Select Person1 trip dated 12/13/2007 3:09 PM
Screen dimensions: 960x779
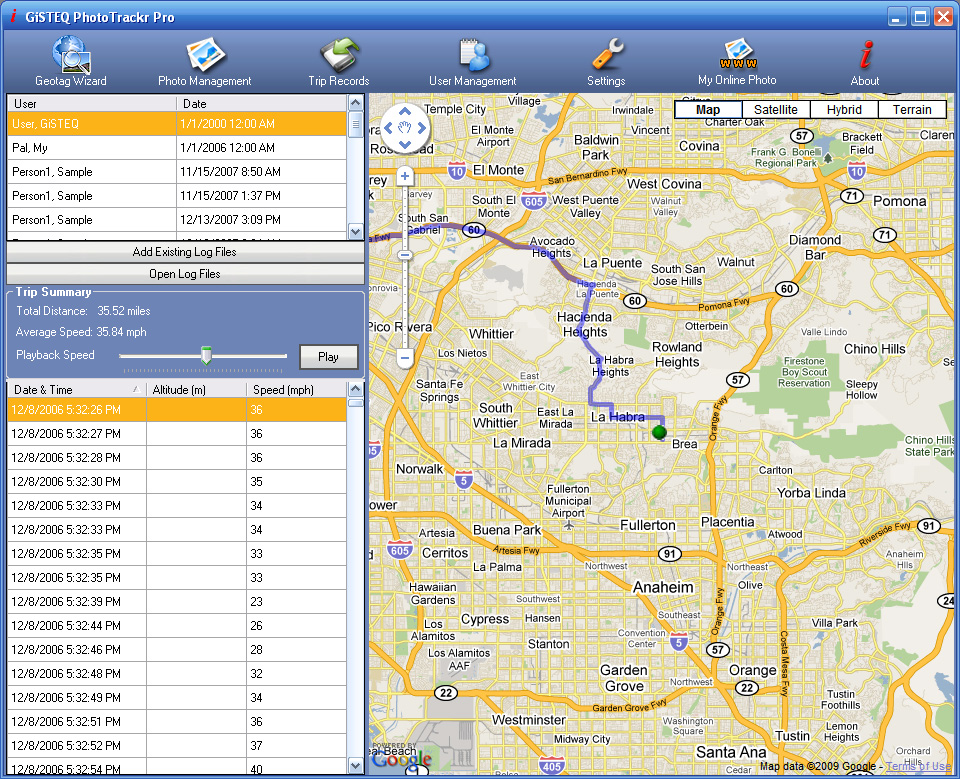[177, 220]
